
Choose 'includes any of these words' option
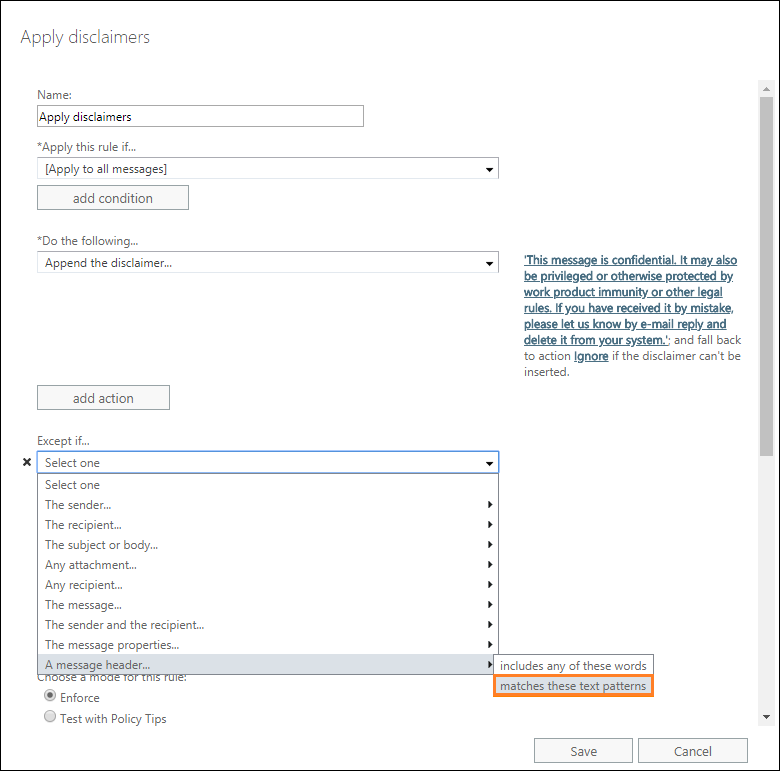(x=573, y=665)
